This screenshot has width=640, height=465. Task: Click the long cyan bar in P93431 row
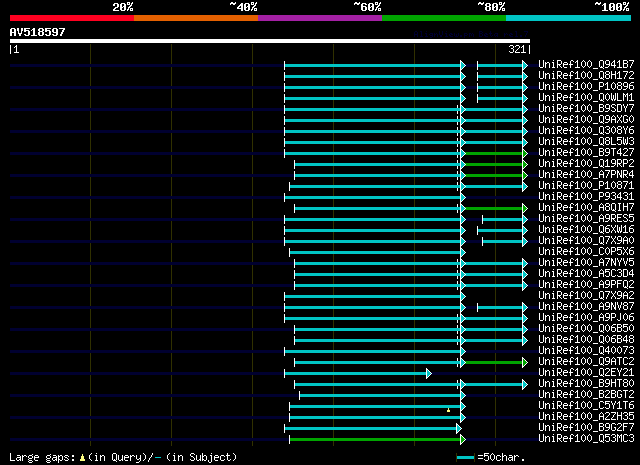click(x=373, y=198)
